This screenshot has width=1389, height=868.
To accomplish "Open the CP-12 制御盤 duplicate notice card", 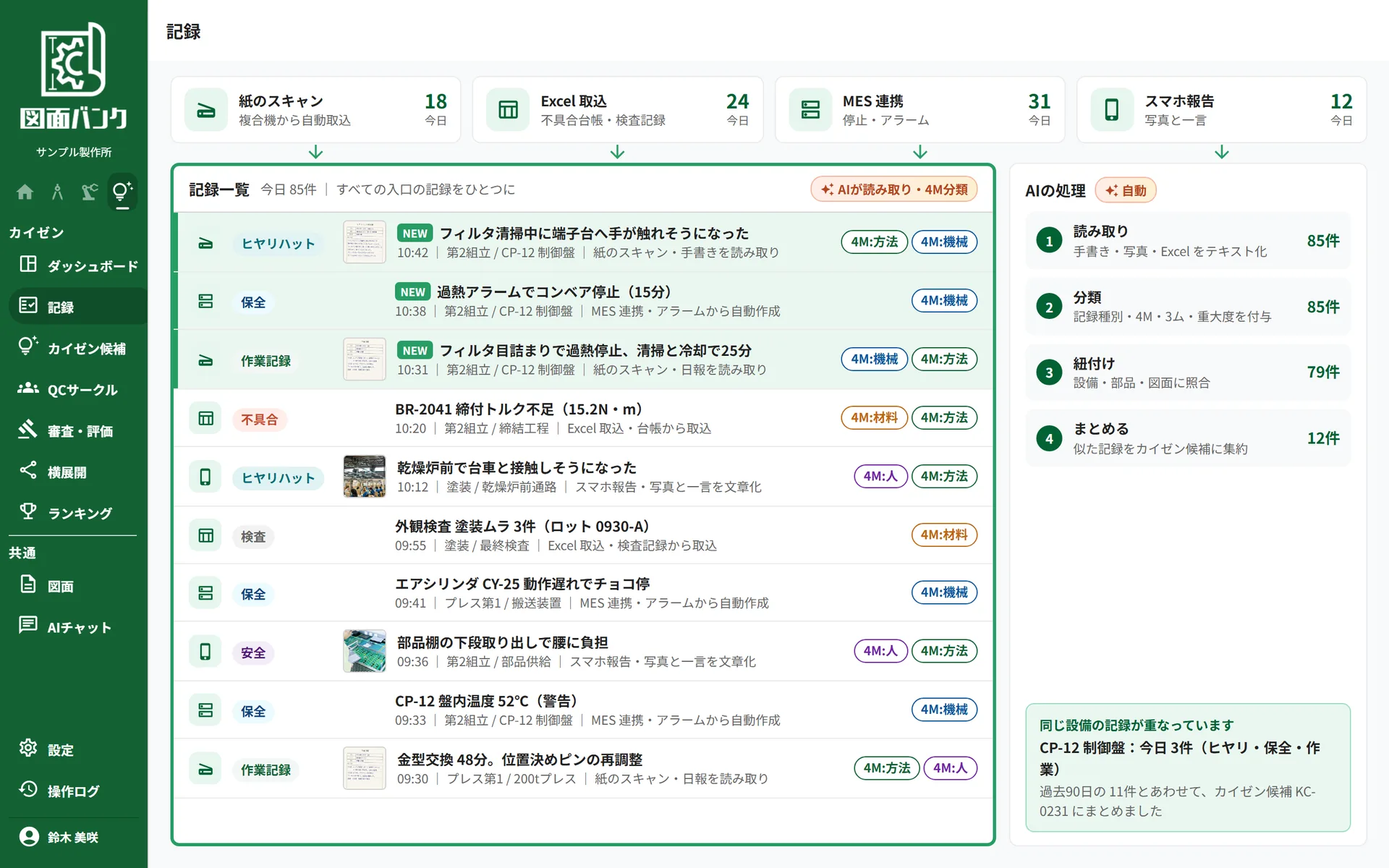I will coord(1188,767).
